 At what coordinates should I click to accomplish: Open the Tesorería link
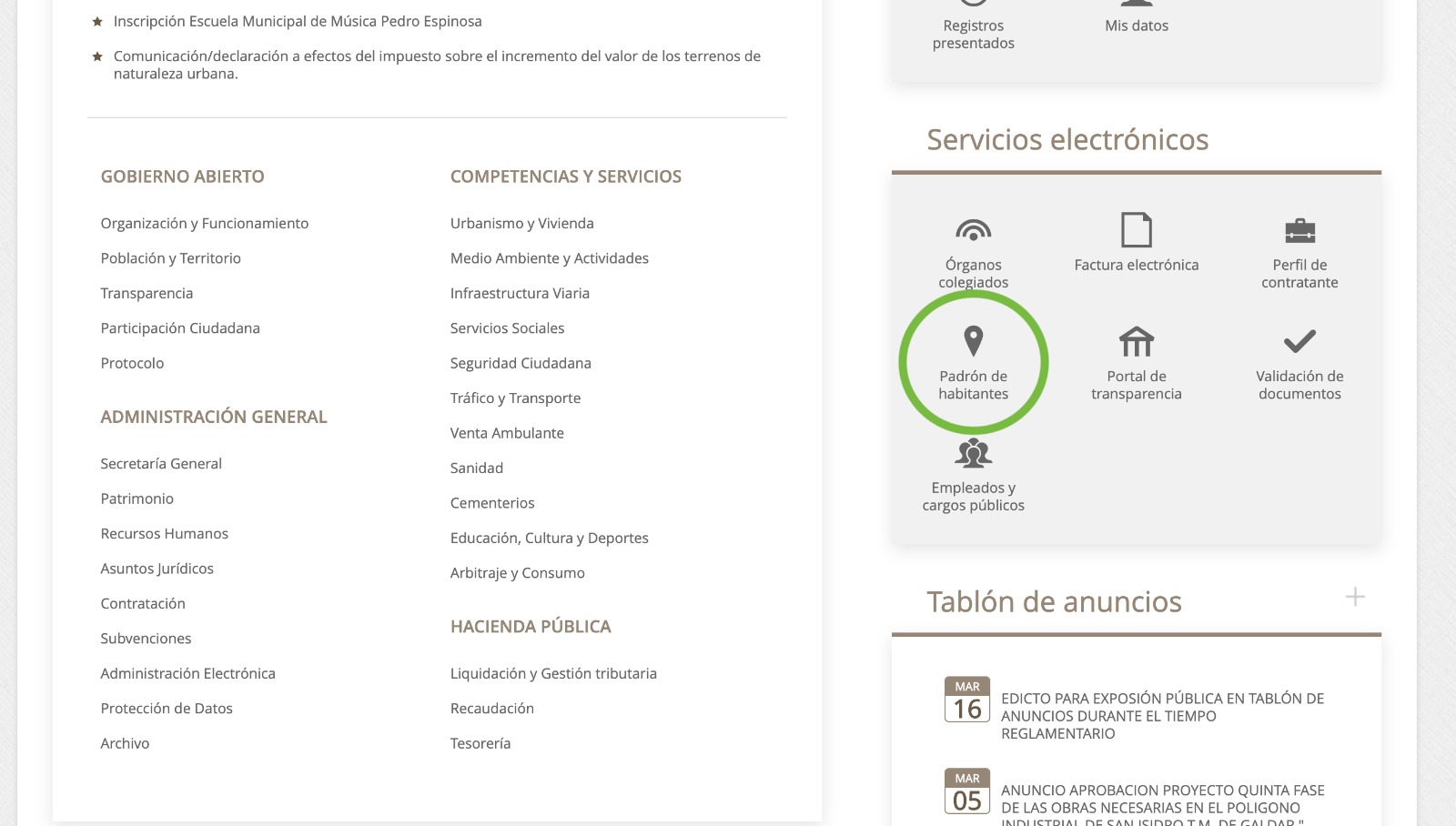point(480,744)
